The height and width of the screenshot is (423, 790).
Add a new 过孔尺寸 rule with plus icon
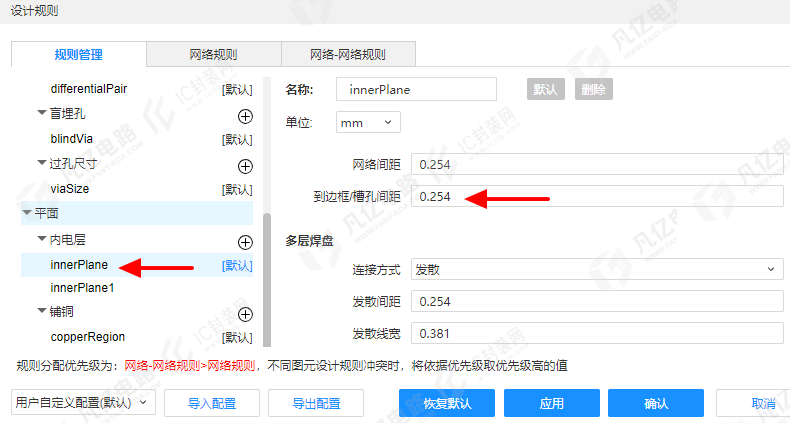tap(245, 166)
